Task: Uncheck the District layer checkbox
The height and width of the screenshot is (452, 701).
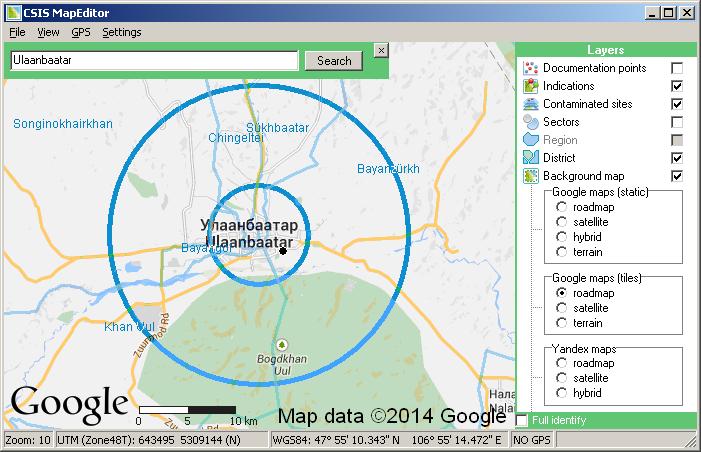Action: (677, 158)
